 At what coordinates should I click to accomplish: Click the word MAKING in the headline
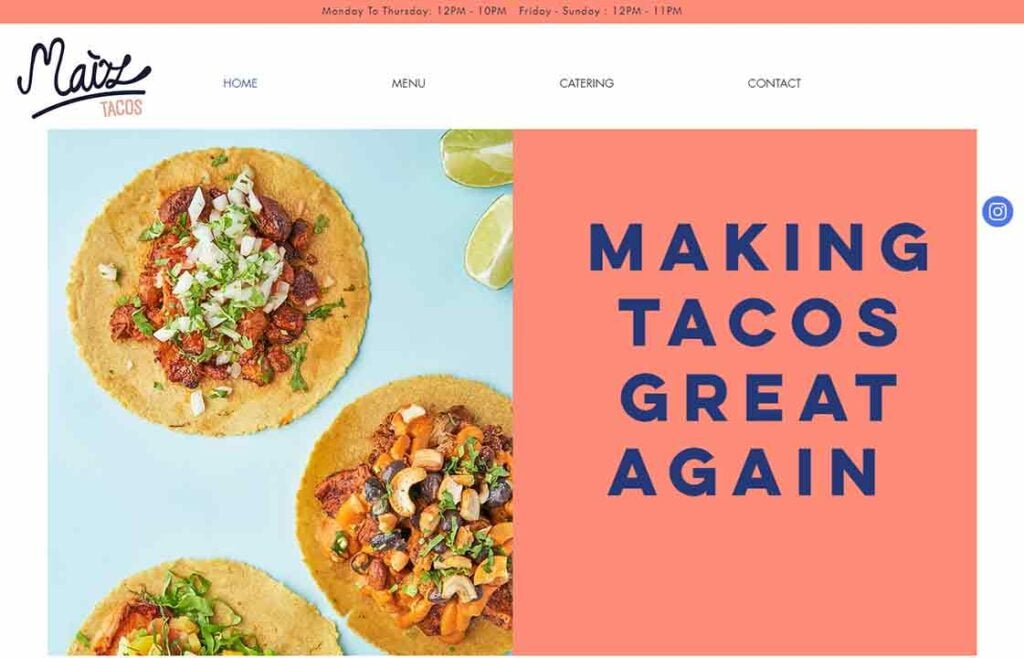760,247
